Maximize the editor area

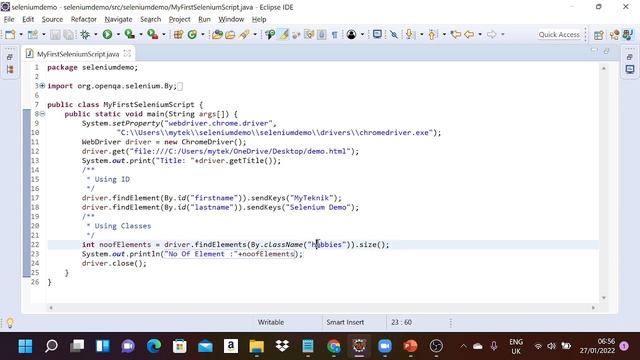tap(607, 51)
